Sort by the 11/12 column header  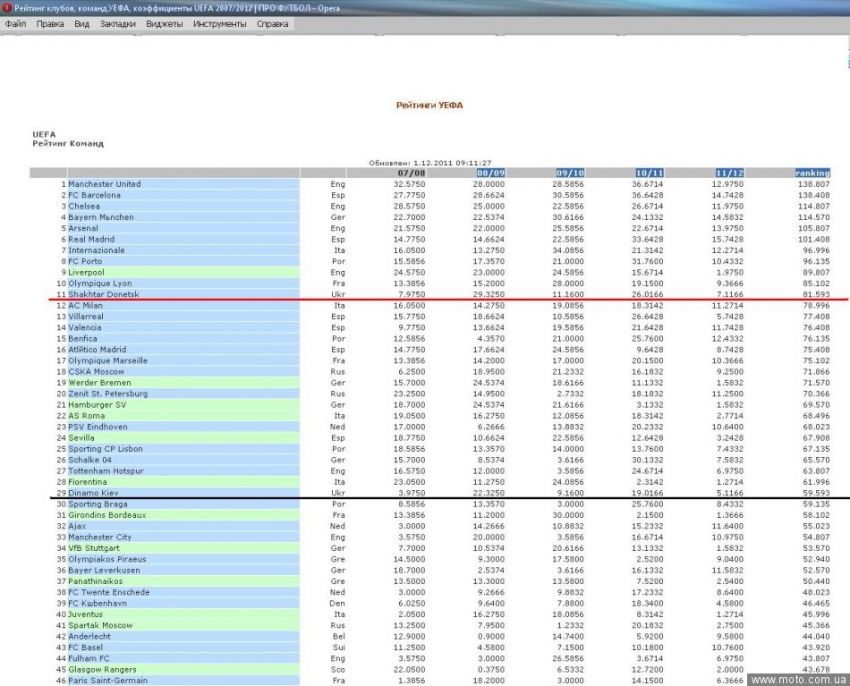[730, 173]
